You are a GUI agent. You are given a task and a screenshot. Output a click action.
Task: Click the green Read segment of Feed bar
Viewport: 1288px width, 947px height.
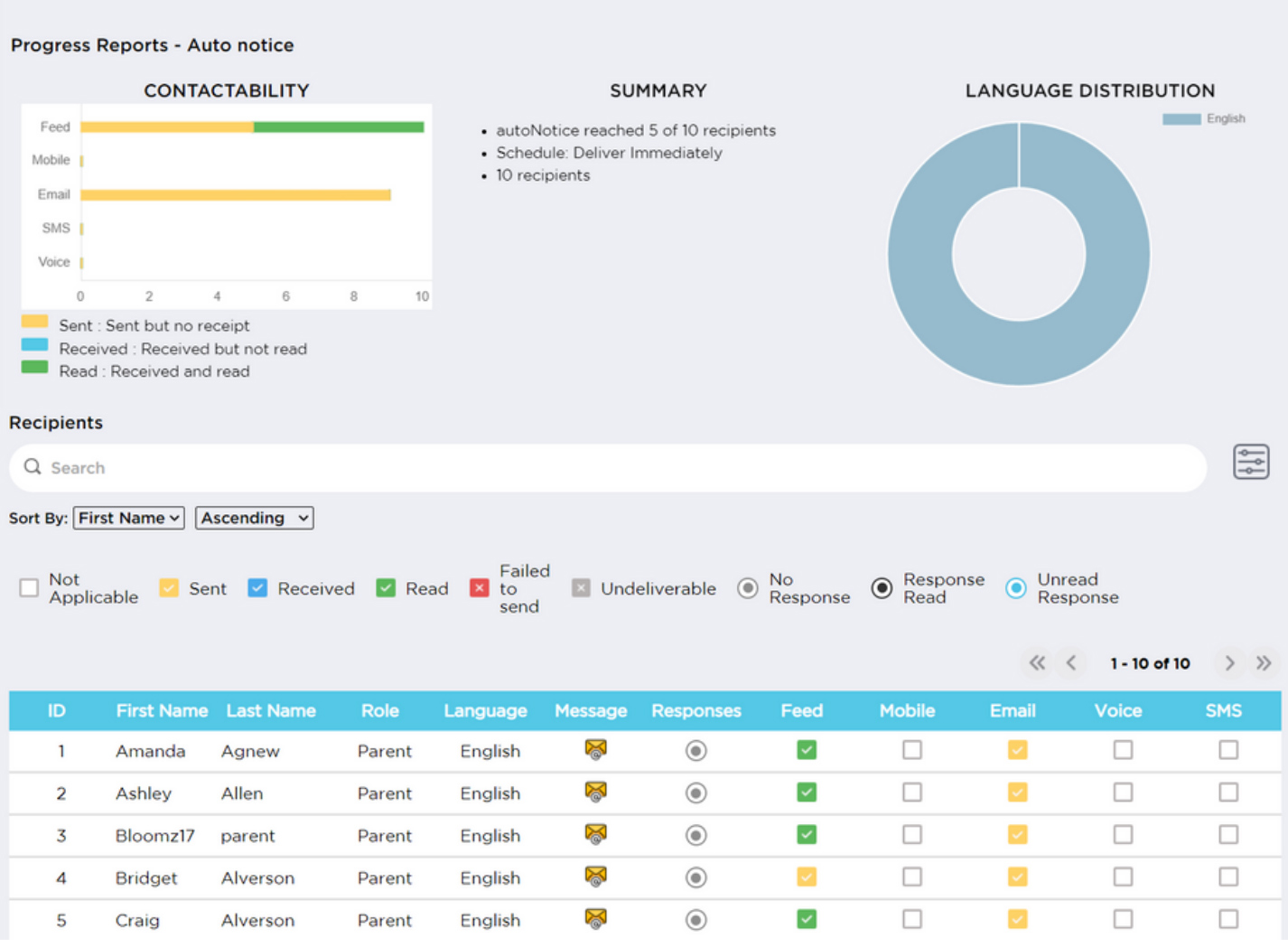(x=338, y=127)
